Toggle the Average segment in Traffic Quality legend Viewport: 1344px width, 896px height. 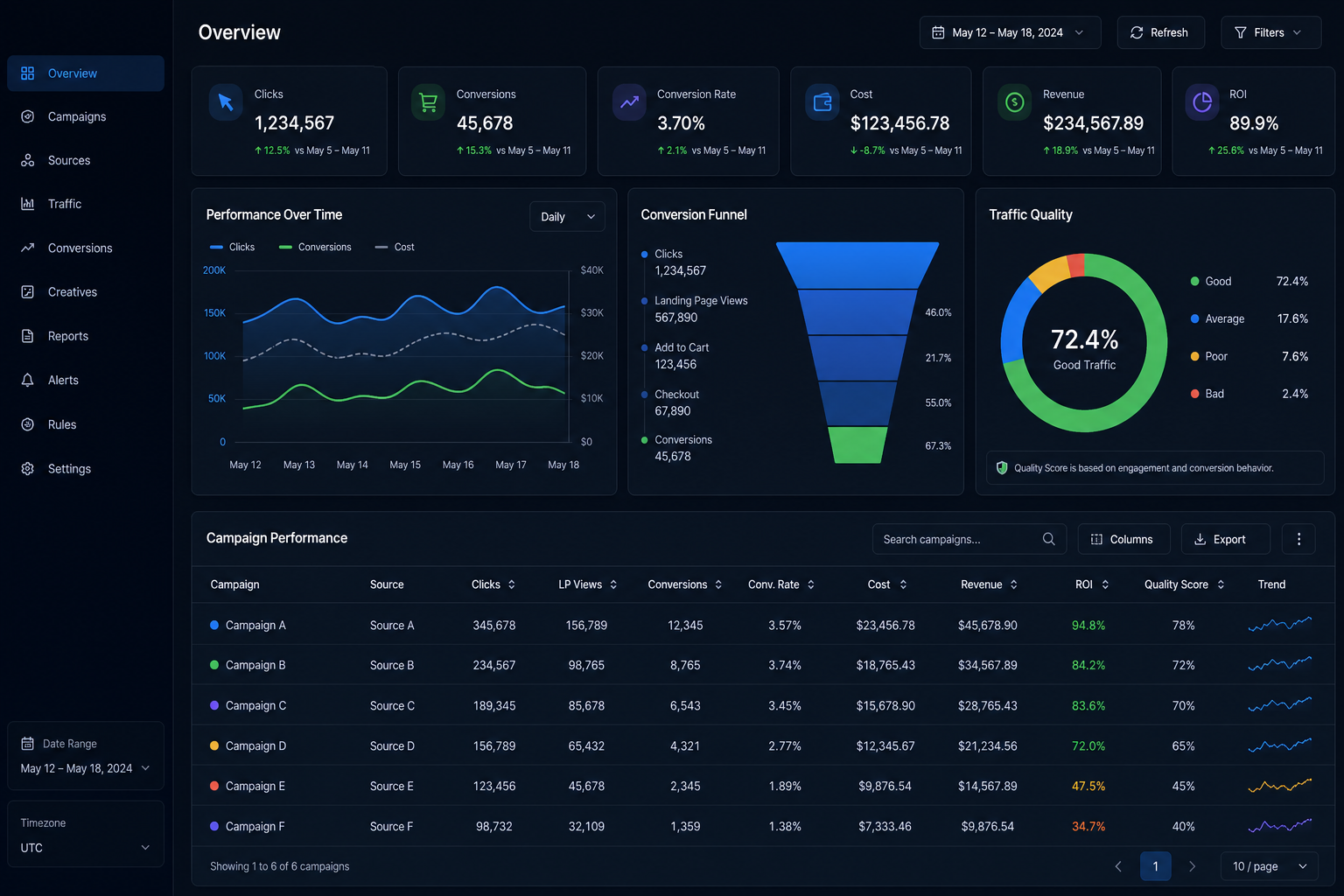pyautogui.click(x=1217, y=318)
